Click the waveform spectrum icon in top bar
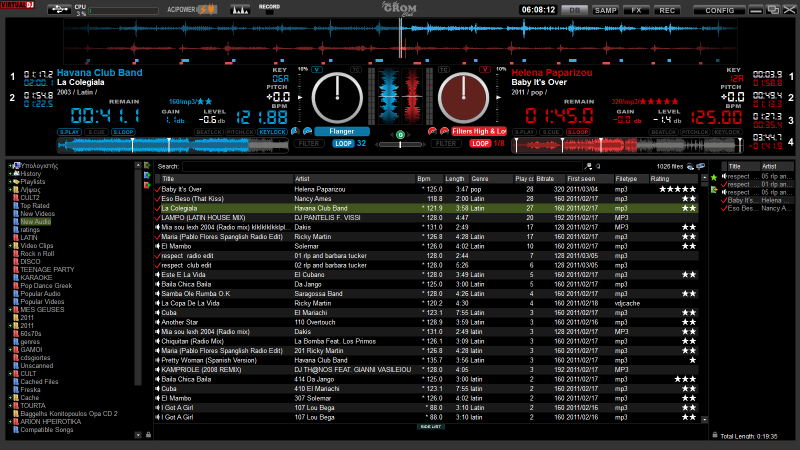Viewport: 800px width, 450px height. [240, 9]
